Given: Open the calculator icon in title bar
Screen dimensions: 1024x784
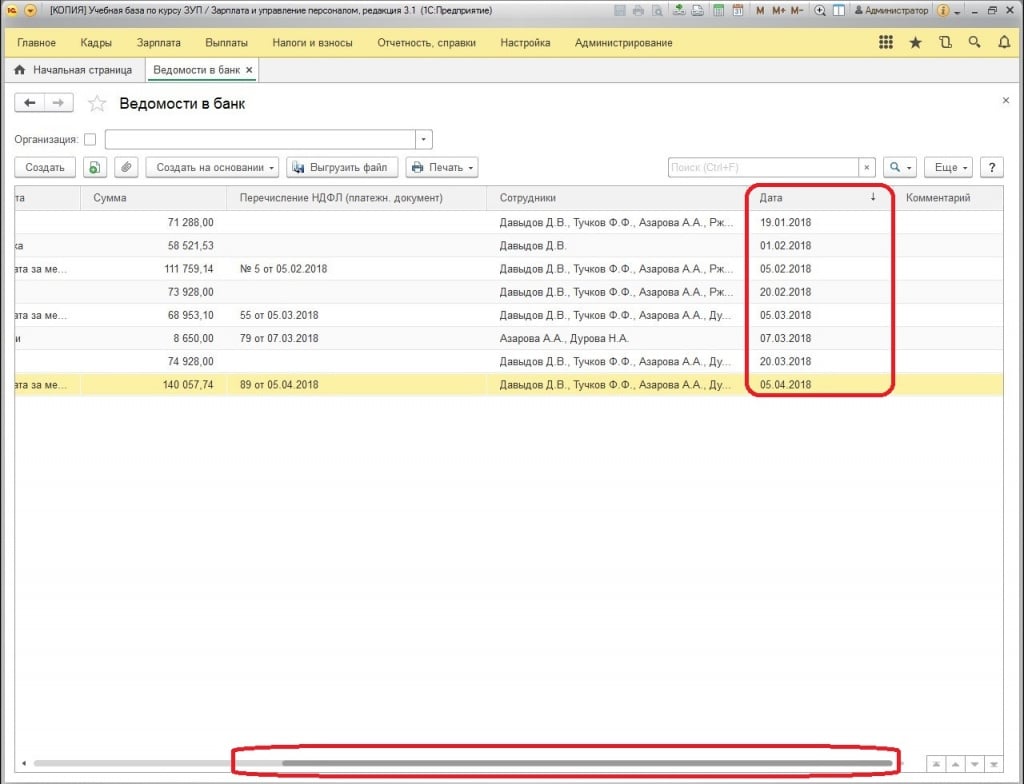Looking at the screenshot, I should point(718,10).
